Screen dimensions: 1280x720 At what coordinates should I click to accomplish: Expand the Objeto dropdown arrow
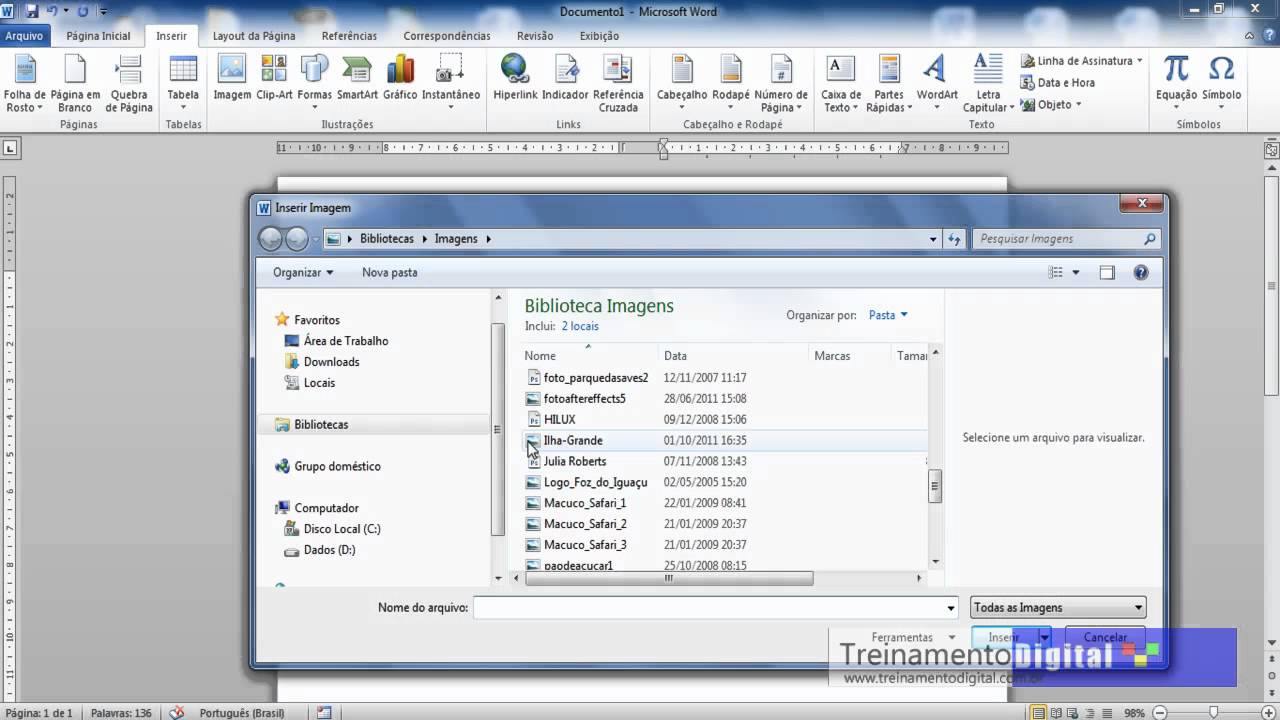[1078, 105]
